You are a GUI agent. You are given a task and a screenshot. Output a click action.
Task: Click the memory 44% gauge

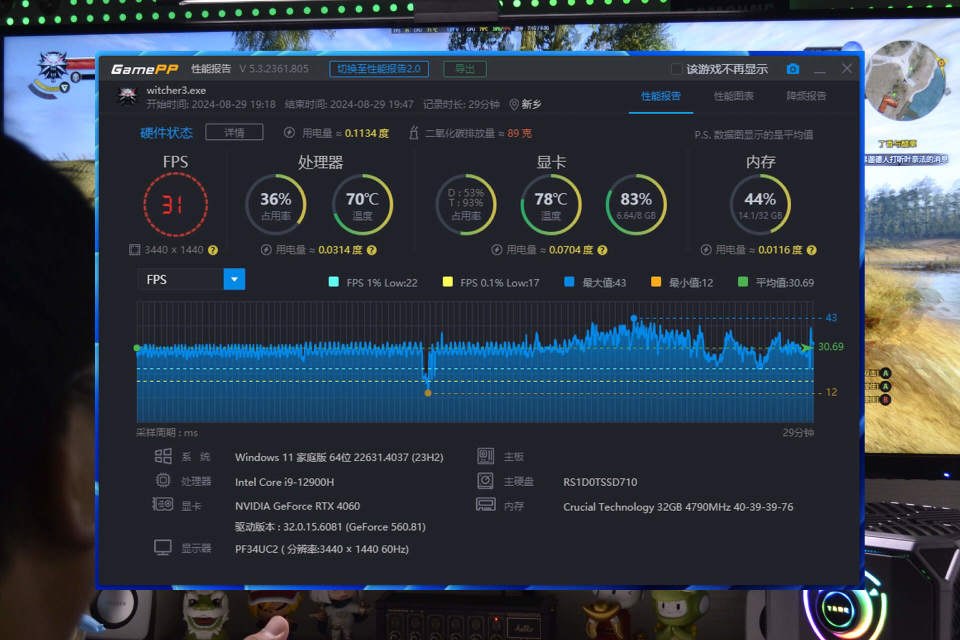tap(760, 205)
